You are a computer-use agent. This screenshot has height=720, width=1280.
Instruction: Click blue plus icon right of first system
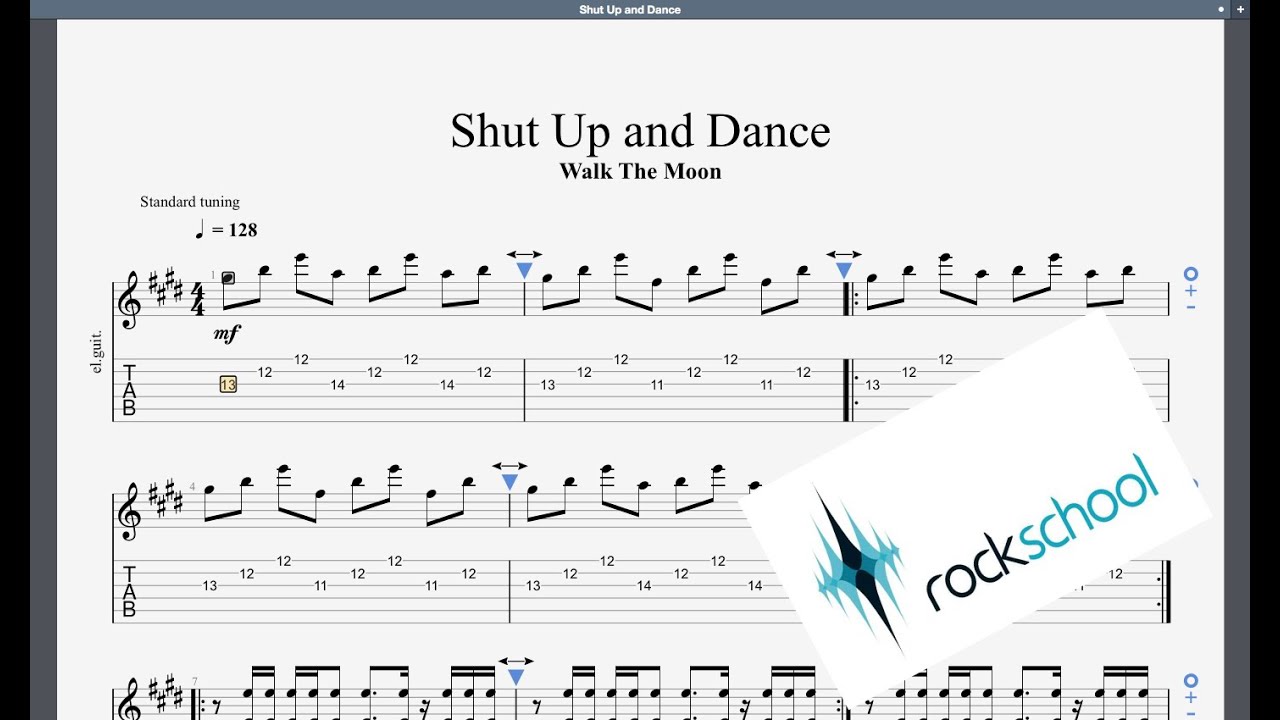(1191, 291)
